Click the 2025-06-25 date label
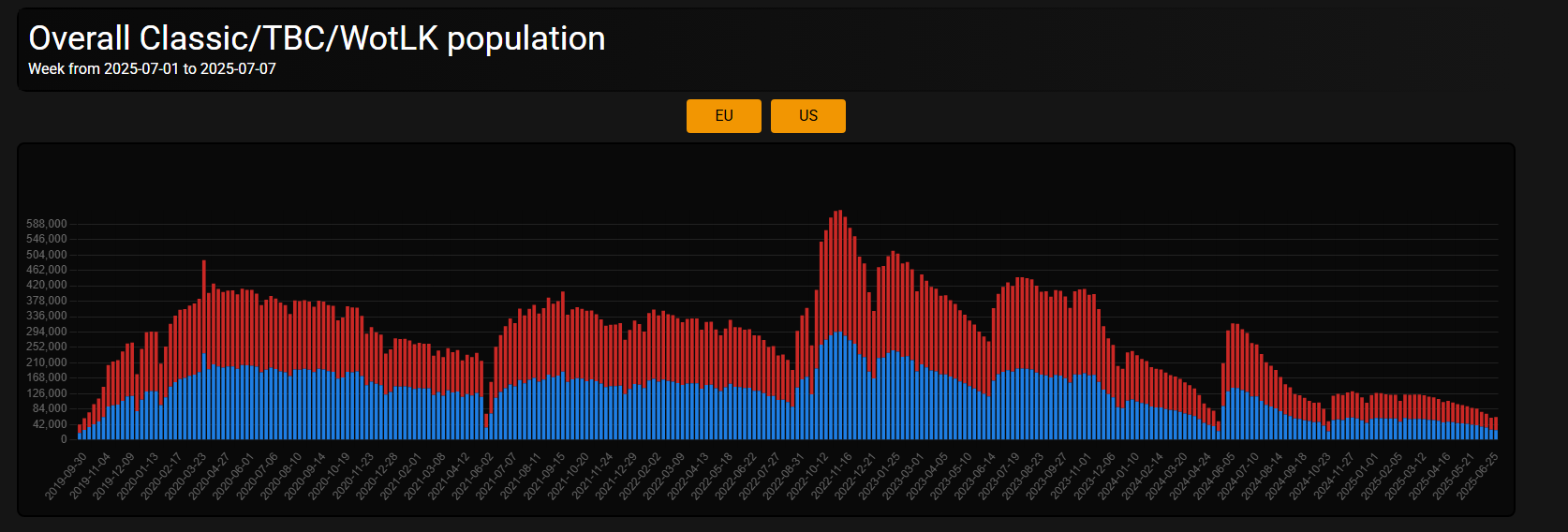The height and width of the screenshot is (532, 1568). pyautogui.click(x=1478, y=477)
